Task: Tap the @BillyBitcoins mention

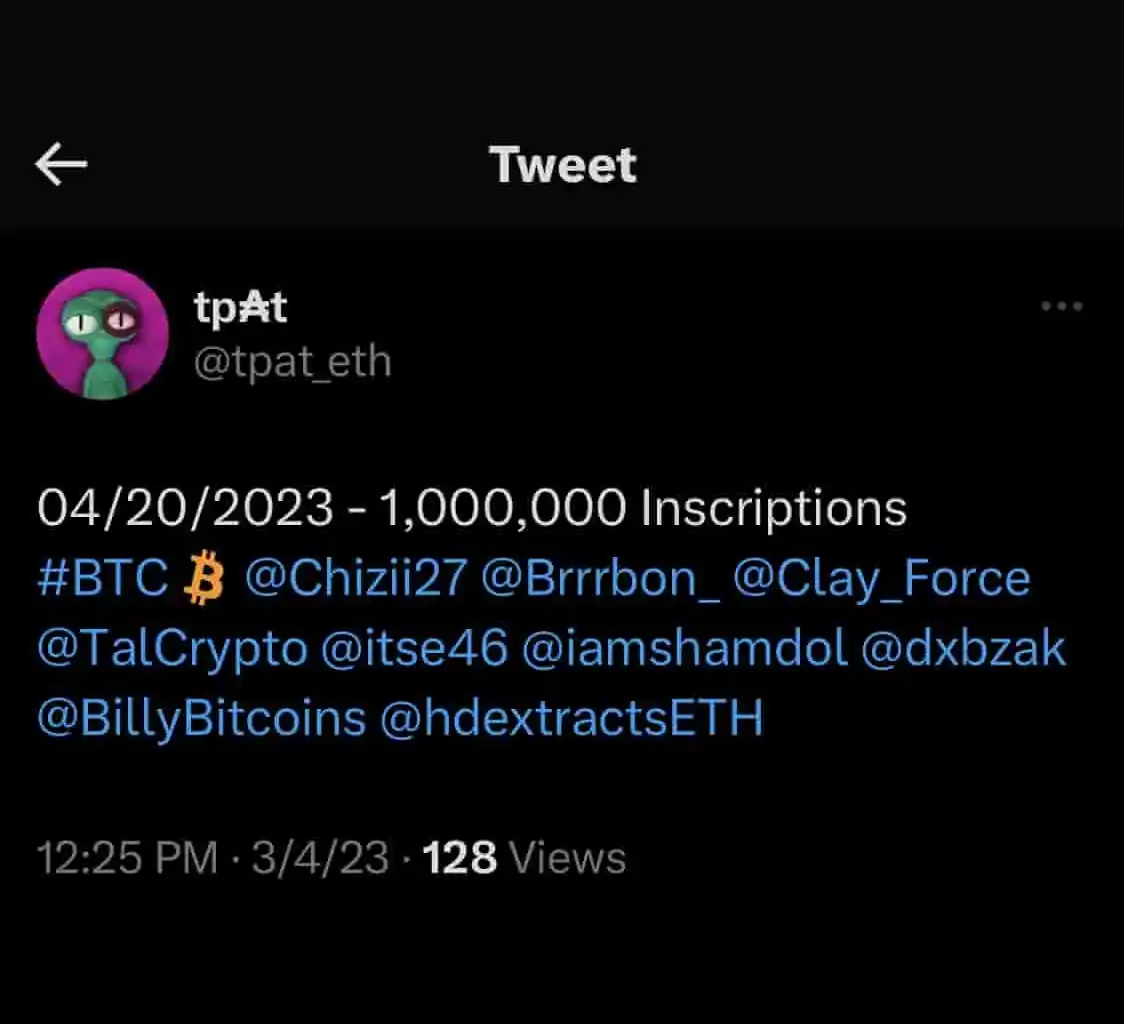Action: (x=201, y=718)
